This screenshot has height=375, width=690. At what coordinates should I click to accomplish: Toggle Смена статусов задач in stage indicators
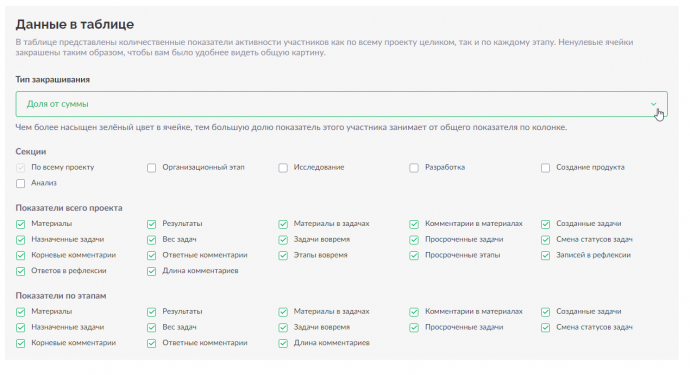tap(545, 327)
